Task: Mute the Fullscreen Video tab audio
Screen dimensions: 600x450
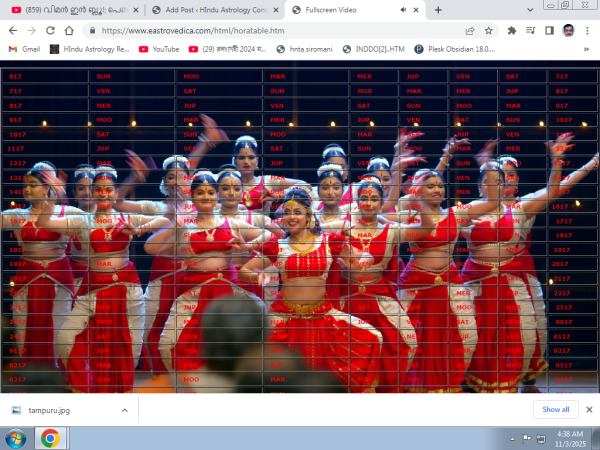Action: click(x=405, y=9)
